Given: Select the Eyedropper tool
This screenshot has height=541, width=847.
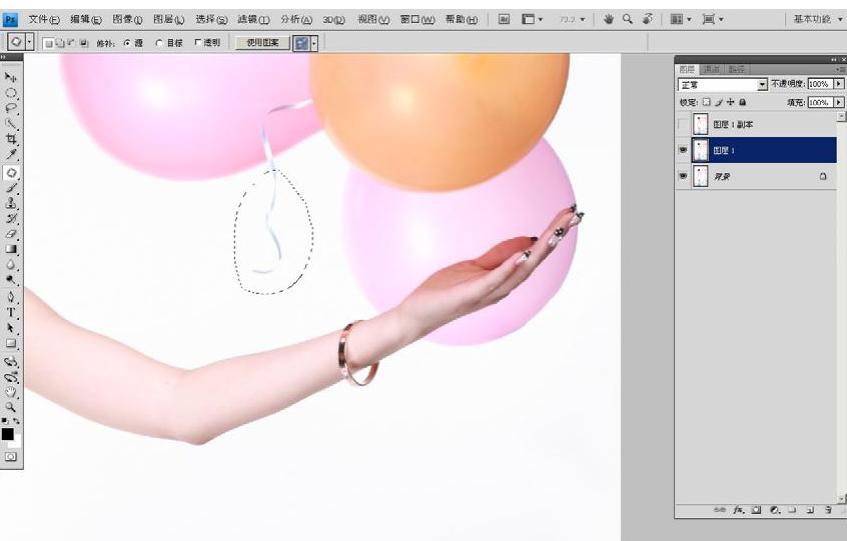Looking at the screenshot, I should pos(10,155).
